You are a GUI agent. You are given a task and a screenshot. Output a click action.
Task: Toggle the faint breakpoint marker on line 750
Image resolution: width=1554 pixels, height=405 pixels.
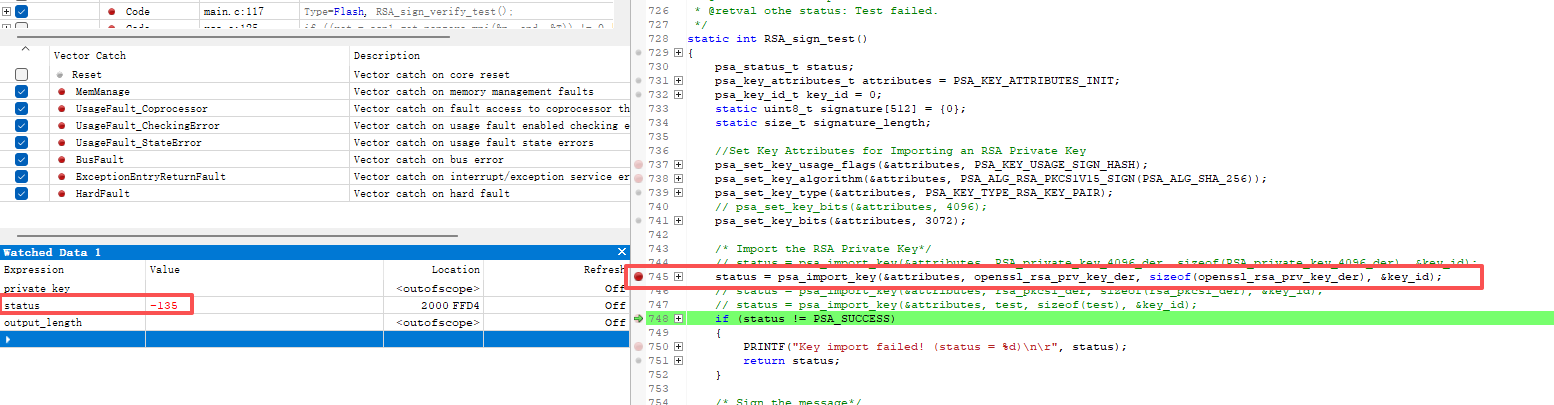pos(638,346)
